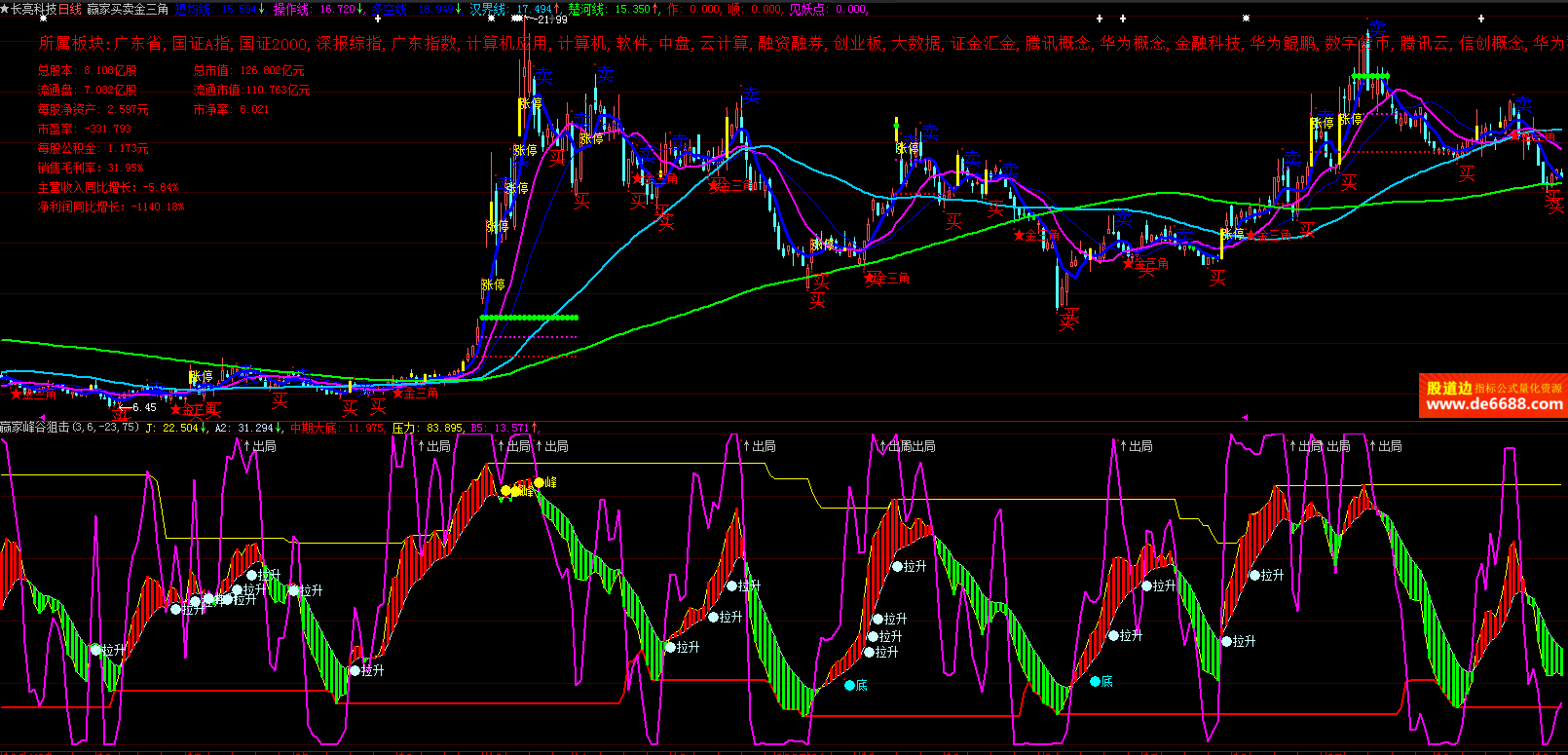1568x755 pixels.
Task: Open the 赢家峰谷狙击 indicator parameter label
Action: tap(70, 428)
